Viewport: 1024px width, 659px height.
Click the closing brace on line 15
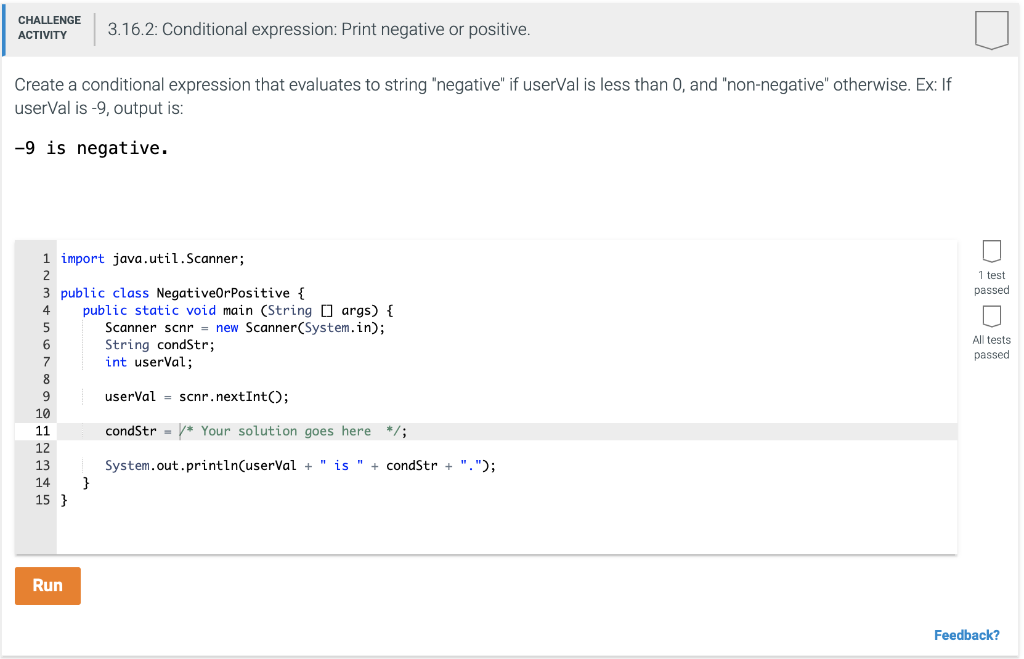point(63,499)
